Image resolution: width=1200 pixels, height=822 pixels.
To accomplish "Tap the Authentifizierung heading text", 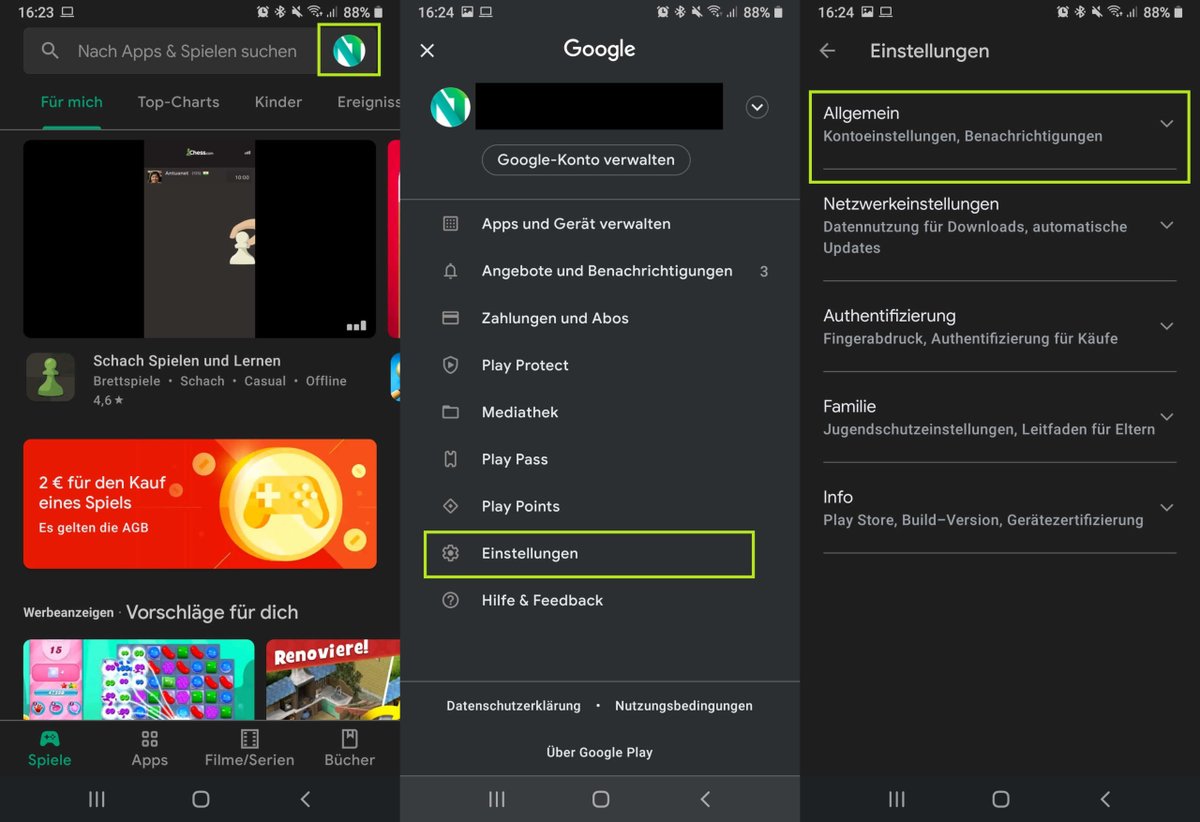I will [x=889, y=316].
